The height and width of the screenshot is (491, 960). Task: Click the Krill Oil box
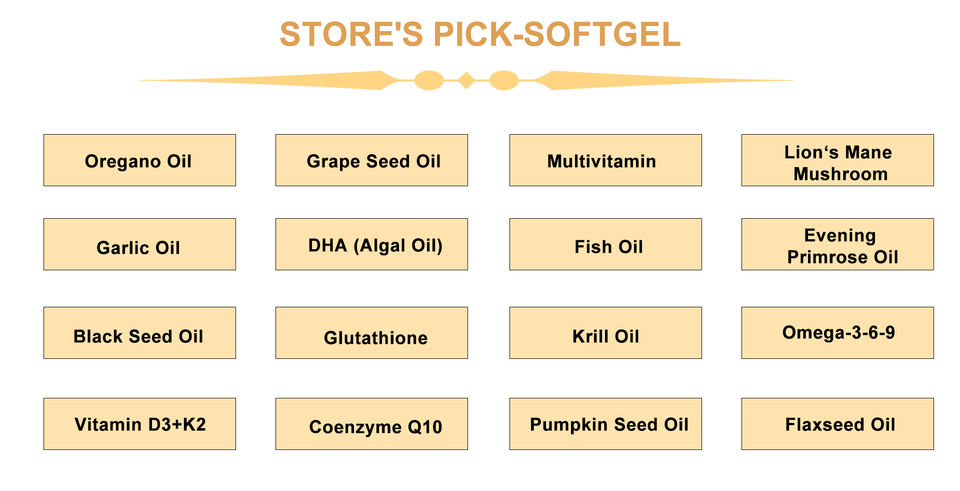(604, 334)
